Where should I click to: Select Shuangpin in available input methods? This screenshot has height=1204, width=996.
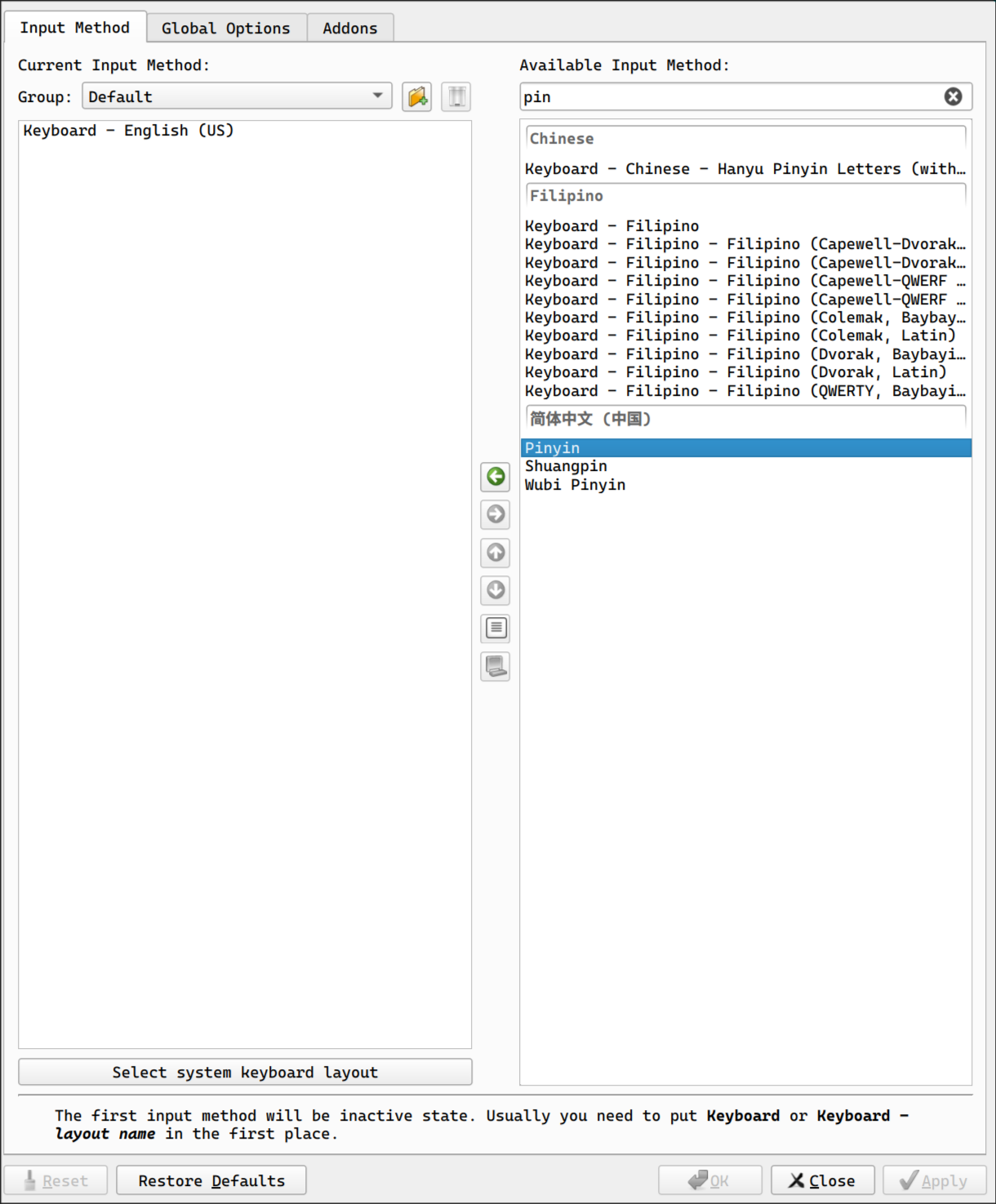pyautogui.click(x=566, y=467)
